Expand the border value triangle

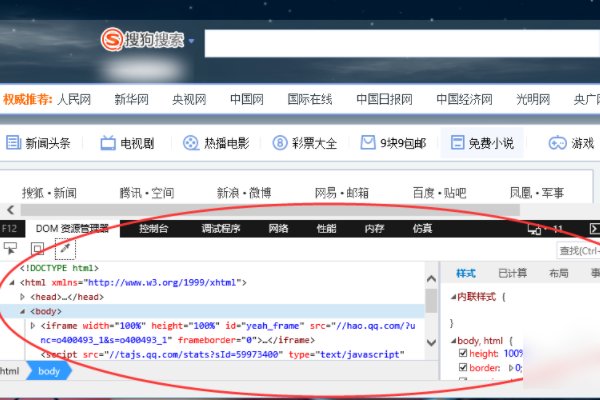[x=511, y=368]
